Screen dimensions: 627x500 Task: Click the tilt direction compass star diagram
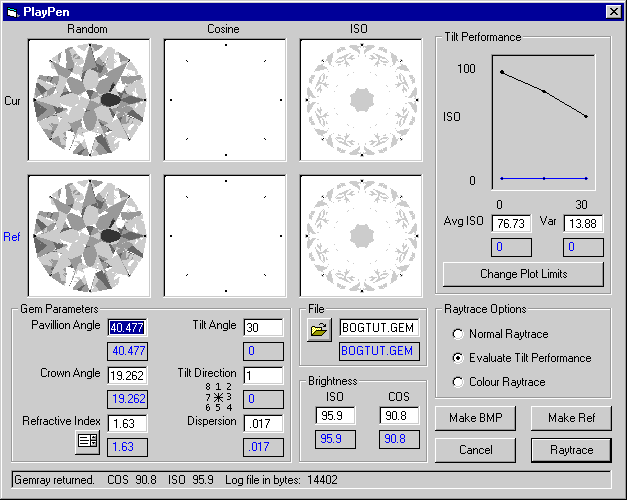[x=218, y=397]
